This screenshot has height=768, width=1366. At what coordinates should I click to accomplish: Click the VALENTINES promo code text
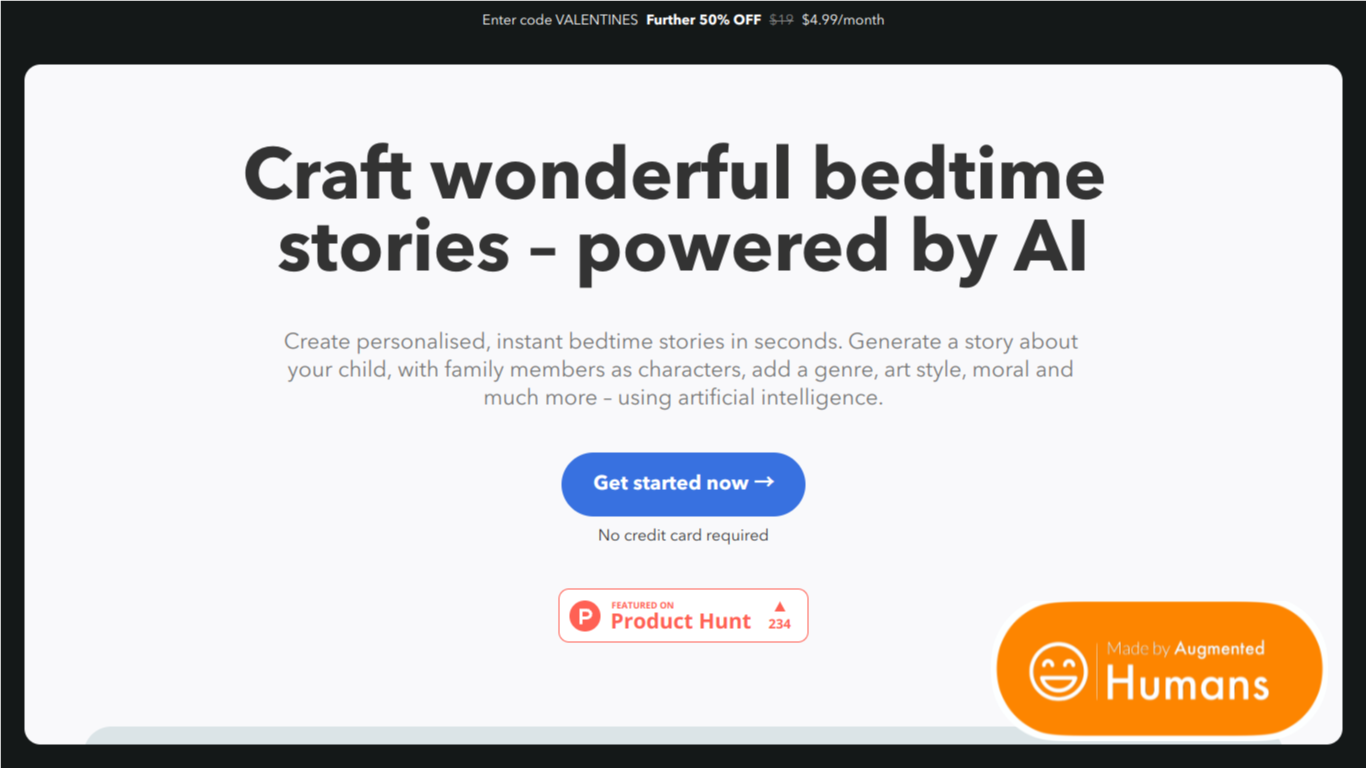tap(596, 20)
